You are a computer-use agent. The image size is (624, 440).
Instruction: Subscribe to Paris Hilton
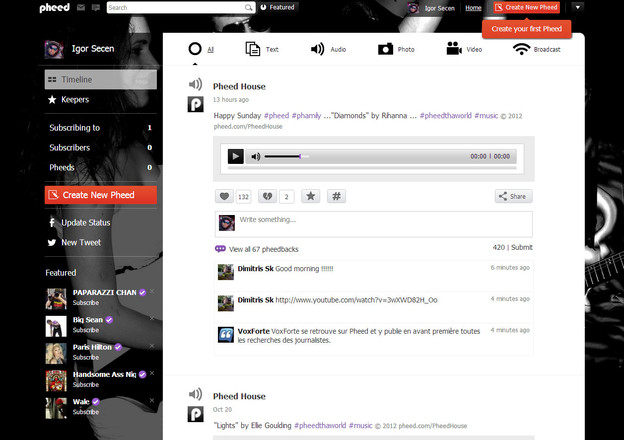click(86, 357)
